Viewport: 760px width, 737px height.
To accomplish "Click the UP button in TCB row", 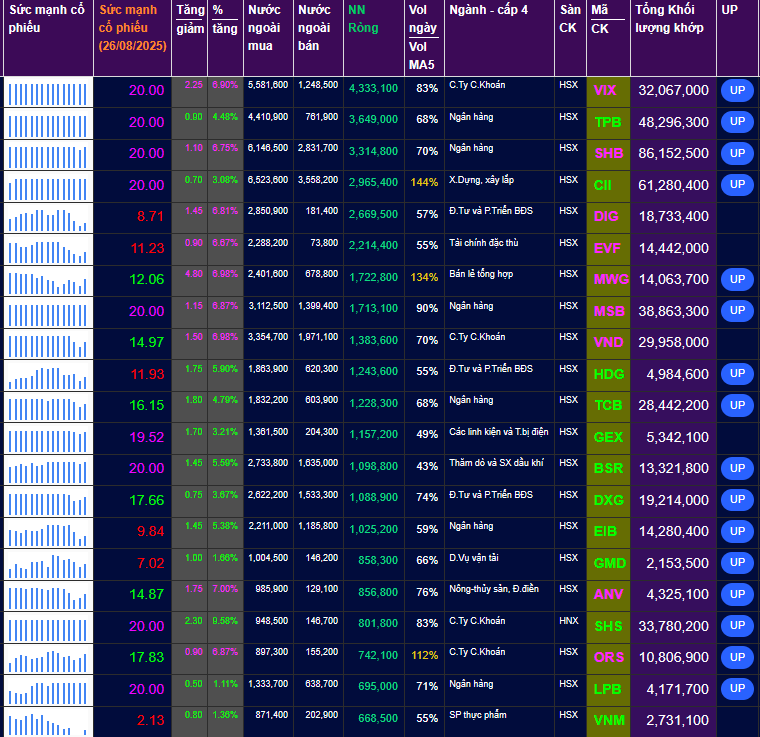I will (x=737, y=405).
